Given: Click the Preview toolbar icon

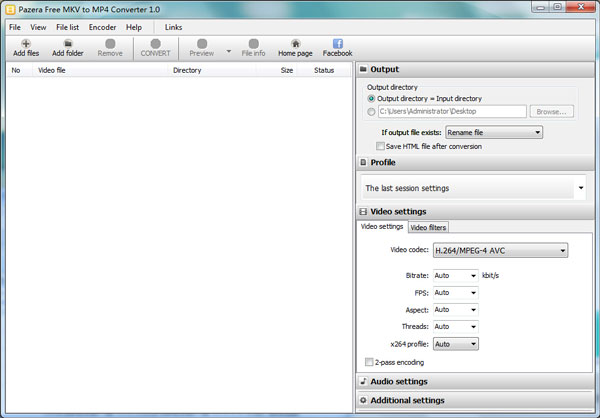Looking at the screenshot, I should (202, 44).
